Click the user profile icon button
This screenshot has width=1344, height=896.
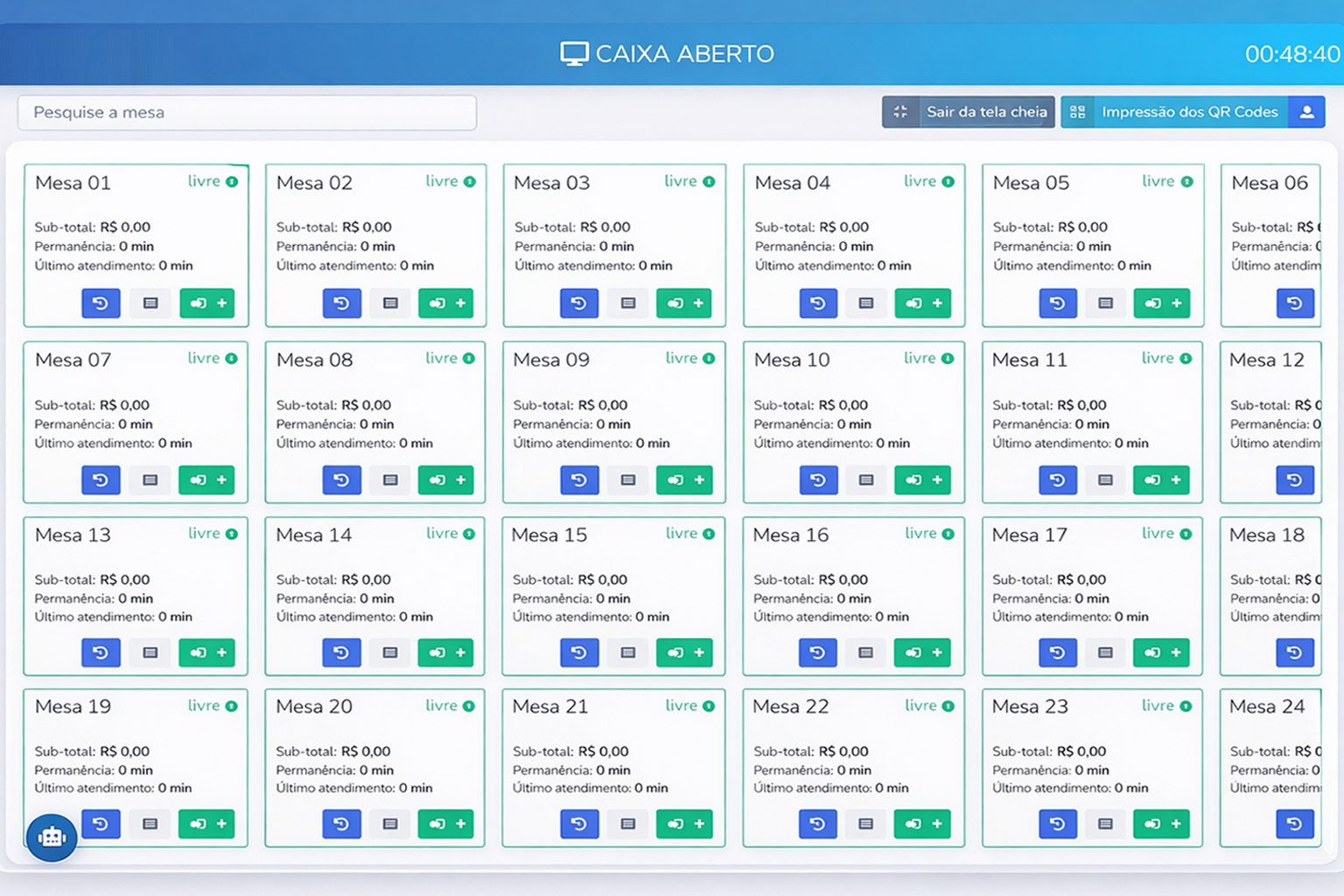1306,112
